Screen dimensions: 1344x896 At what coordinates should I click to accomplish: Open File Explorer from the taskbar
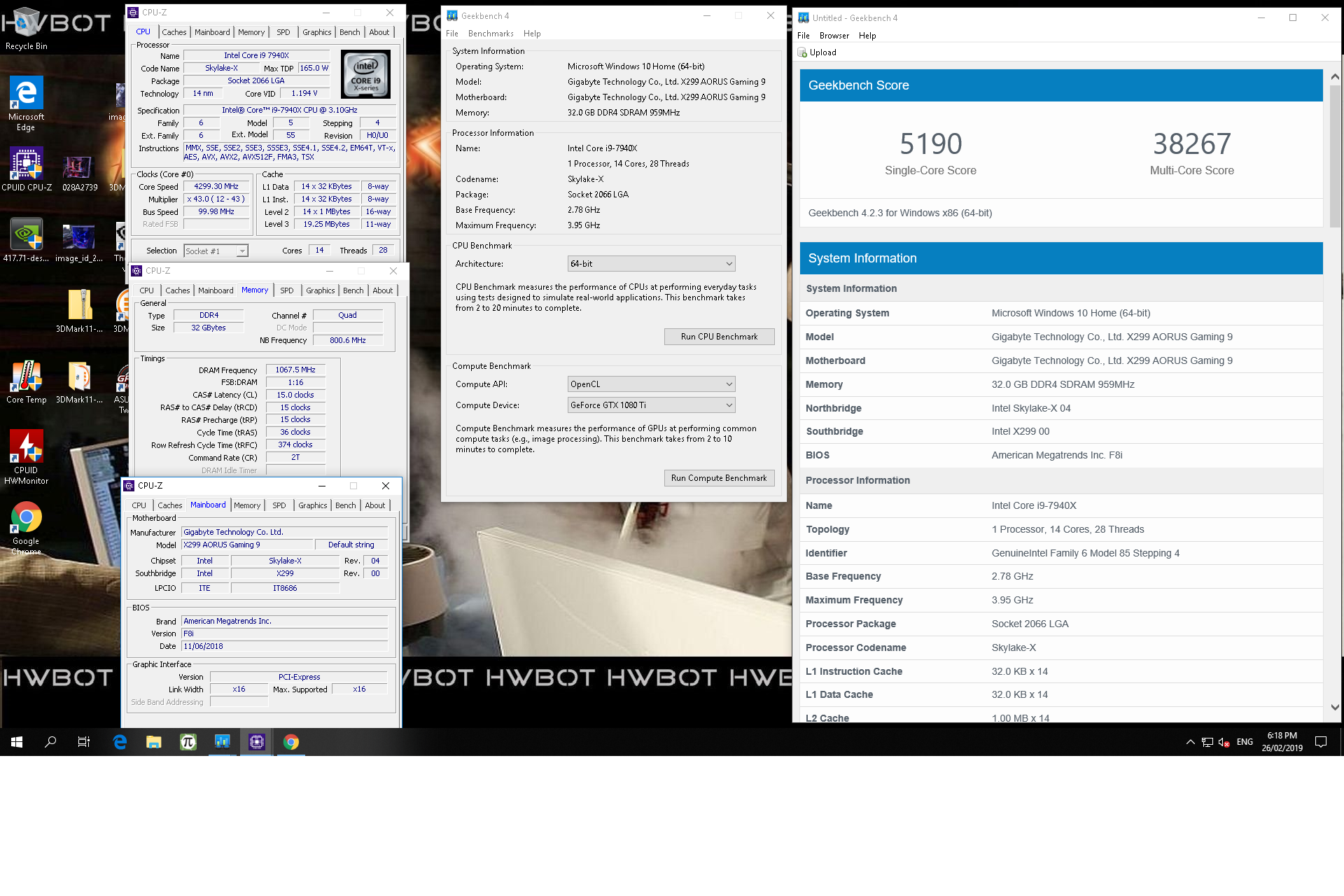tap(154, 742)
